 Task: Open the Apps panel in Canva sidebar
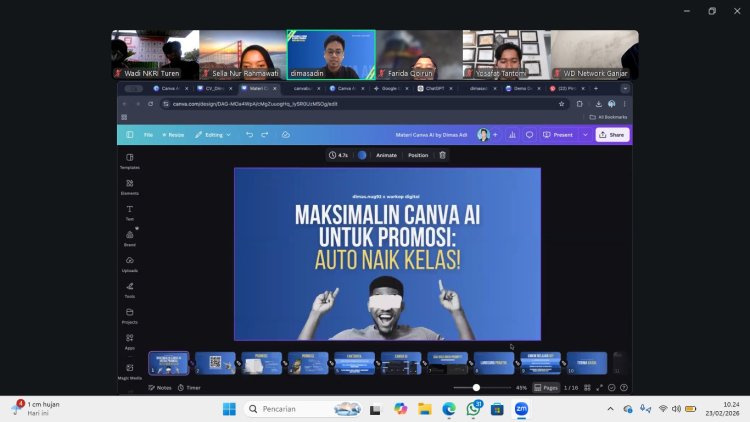(x=130, y=342)
